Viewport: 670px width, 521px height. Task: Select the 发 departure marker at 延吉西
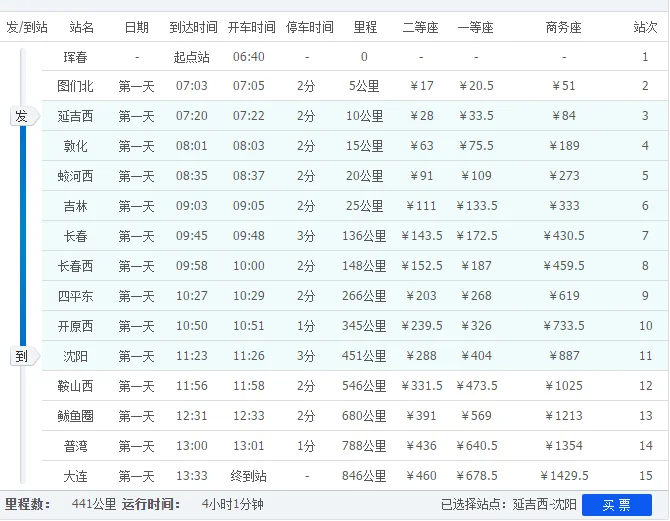pyautogui.click(x=25, y=116)
